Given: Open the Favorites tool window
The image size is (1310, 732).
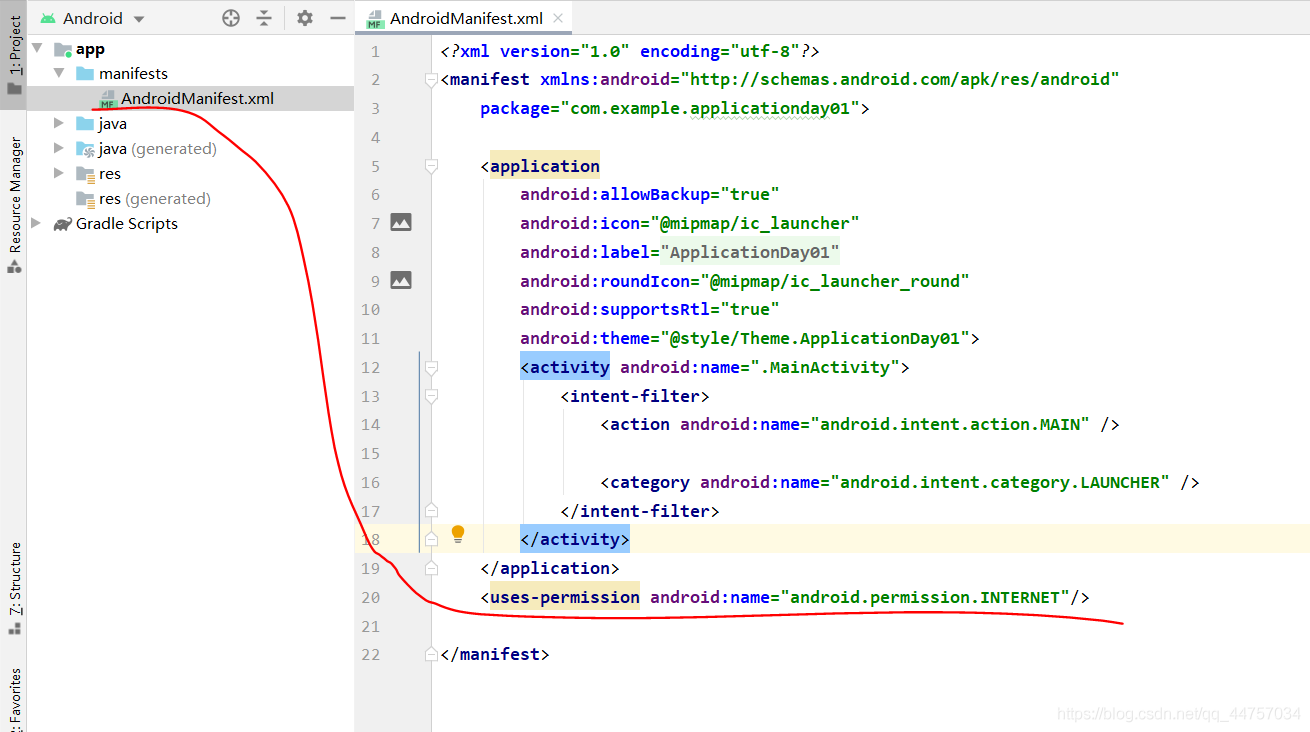Looking at the screenshot, I should 13,697.
